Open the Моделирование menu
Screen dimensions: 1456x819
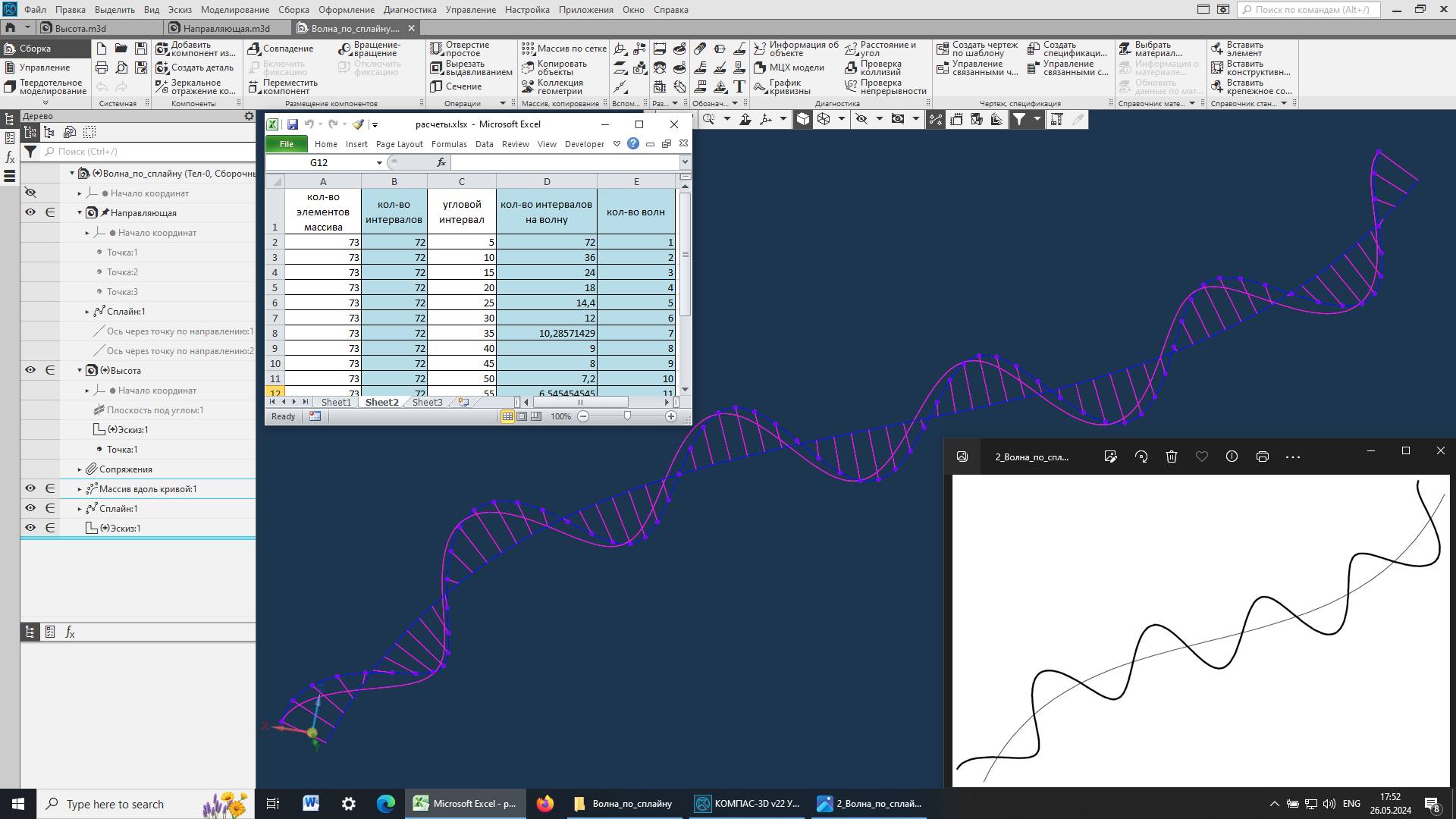(235, 10)
